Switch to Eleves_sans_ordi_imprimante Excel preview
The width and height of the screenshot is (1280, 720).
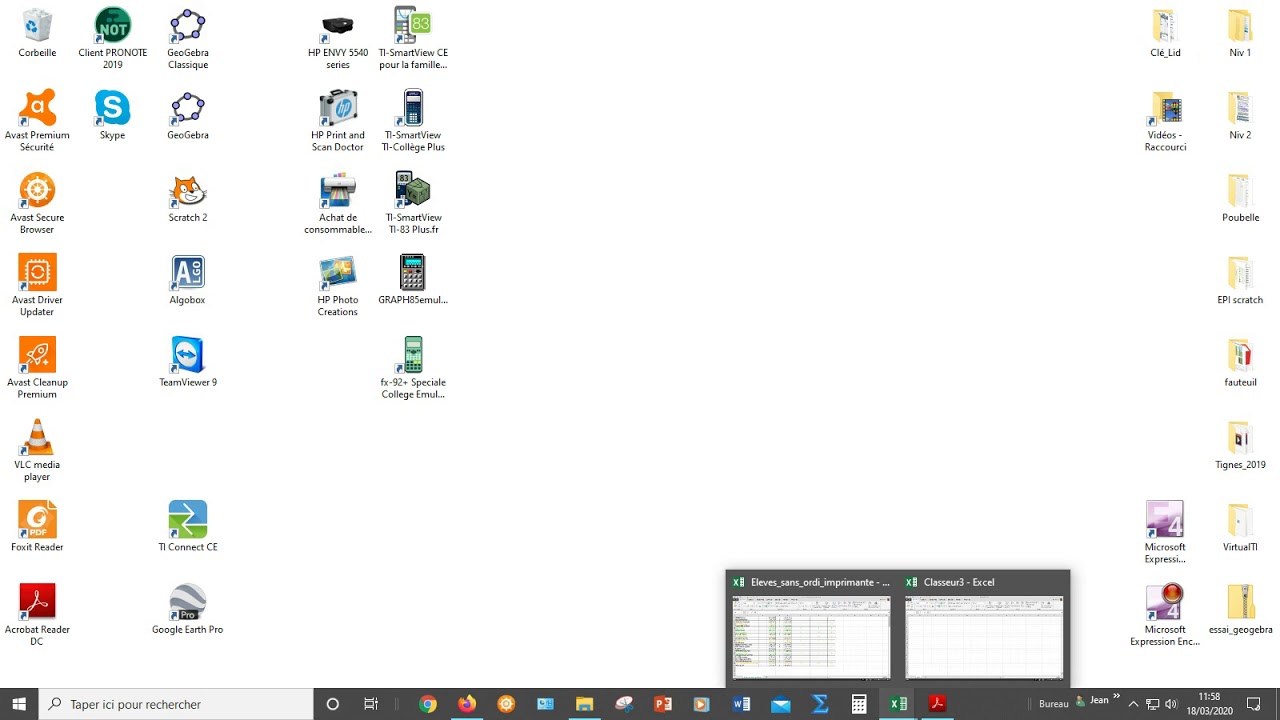(811, 627)
